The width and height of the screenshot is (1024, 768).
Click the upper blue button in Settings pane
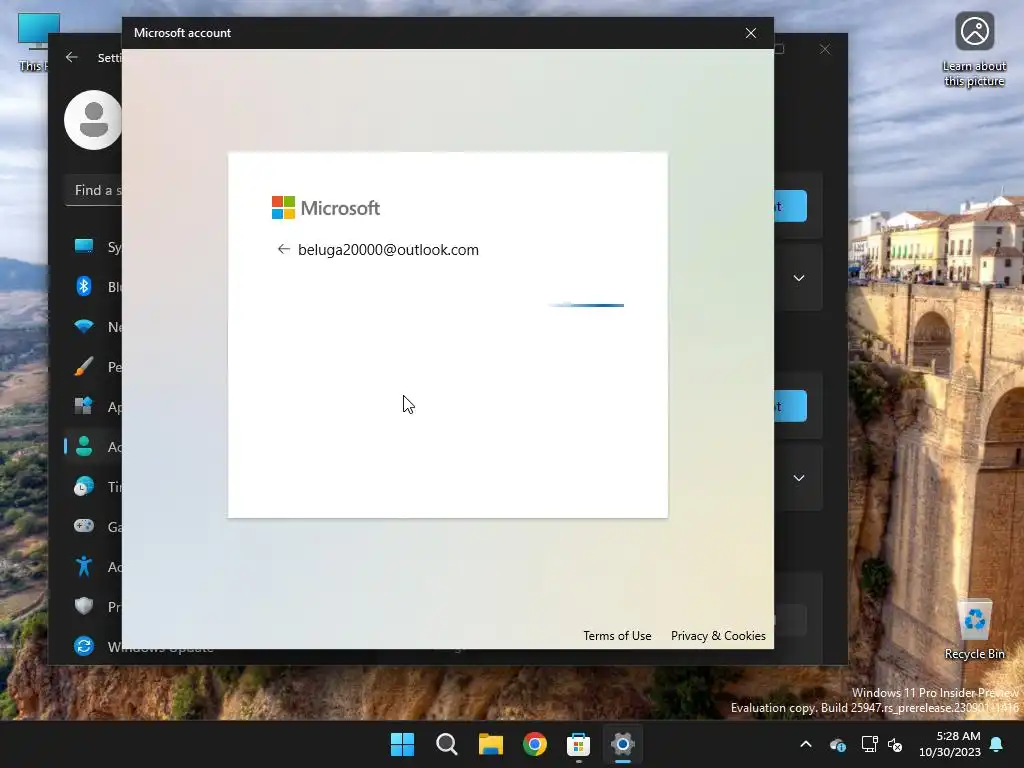tap(790, 206)
